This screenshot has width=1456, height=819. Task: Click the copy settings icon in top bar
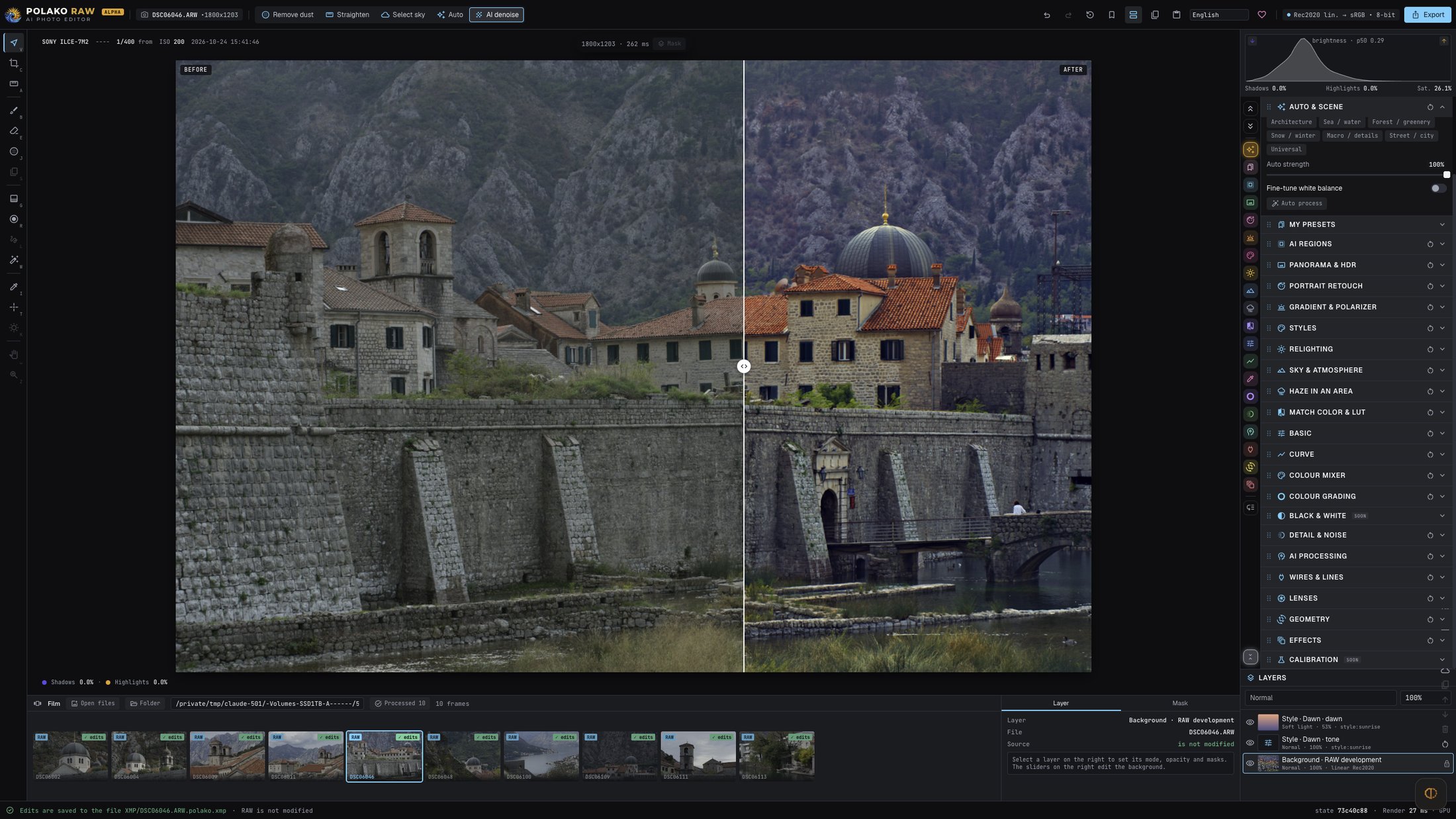(1155, 15)
